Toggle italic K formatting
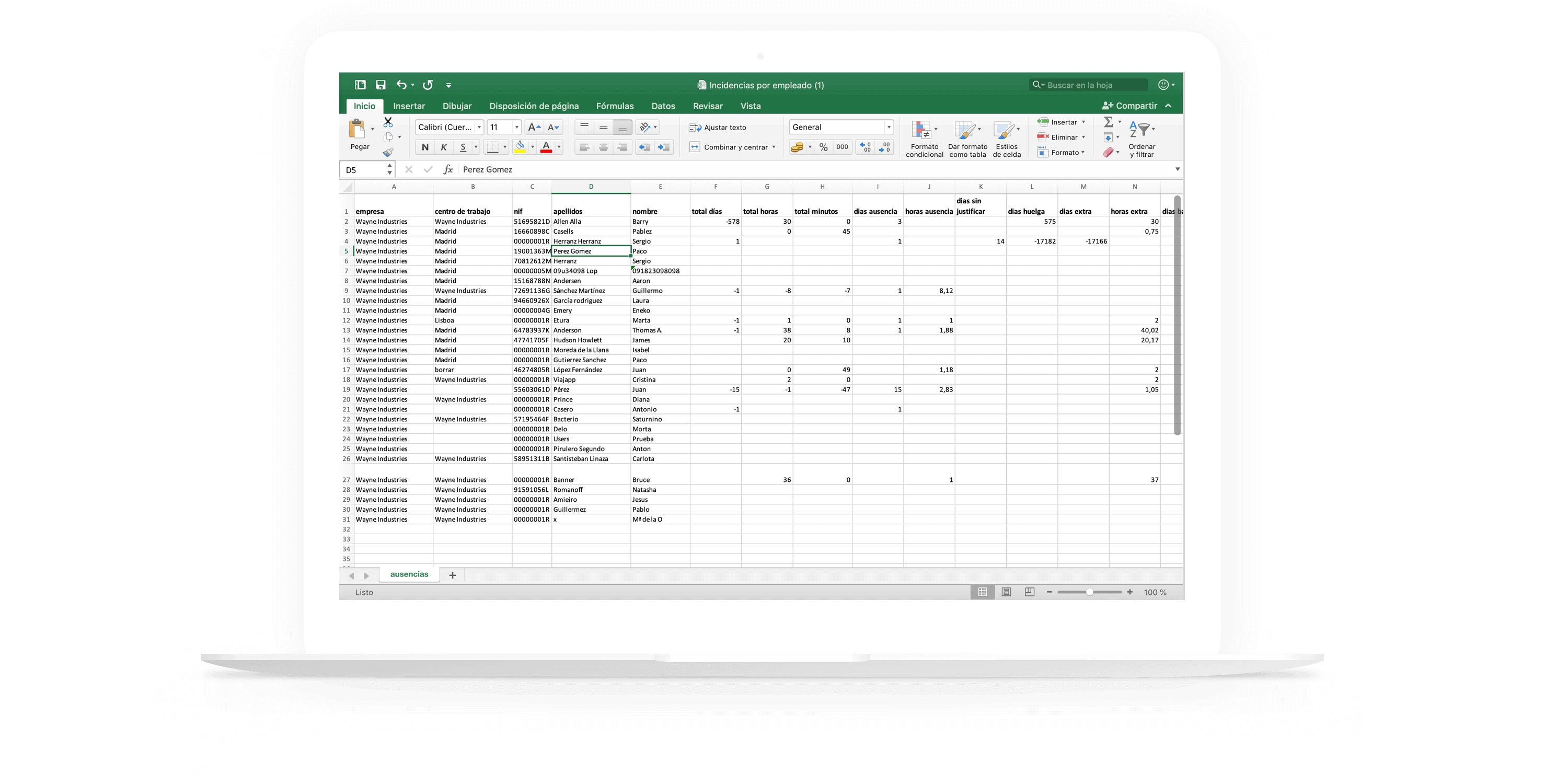Viewport: 1568px width, 784px height. click(444, 147)
